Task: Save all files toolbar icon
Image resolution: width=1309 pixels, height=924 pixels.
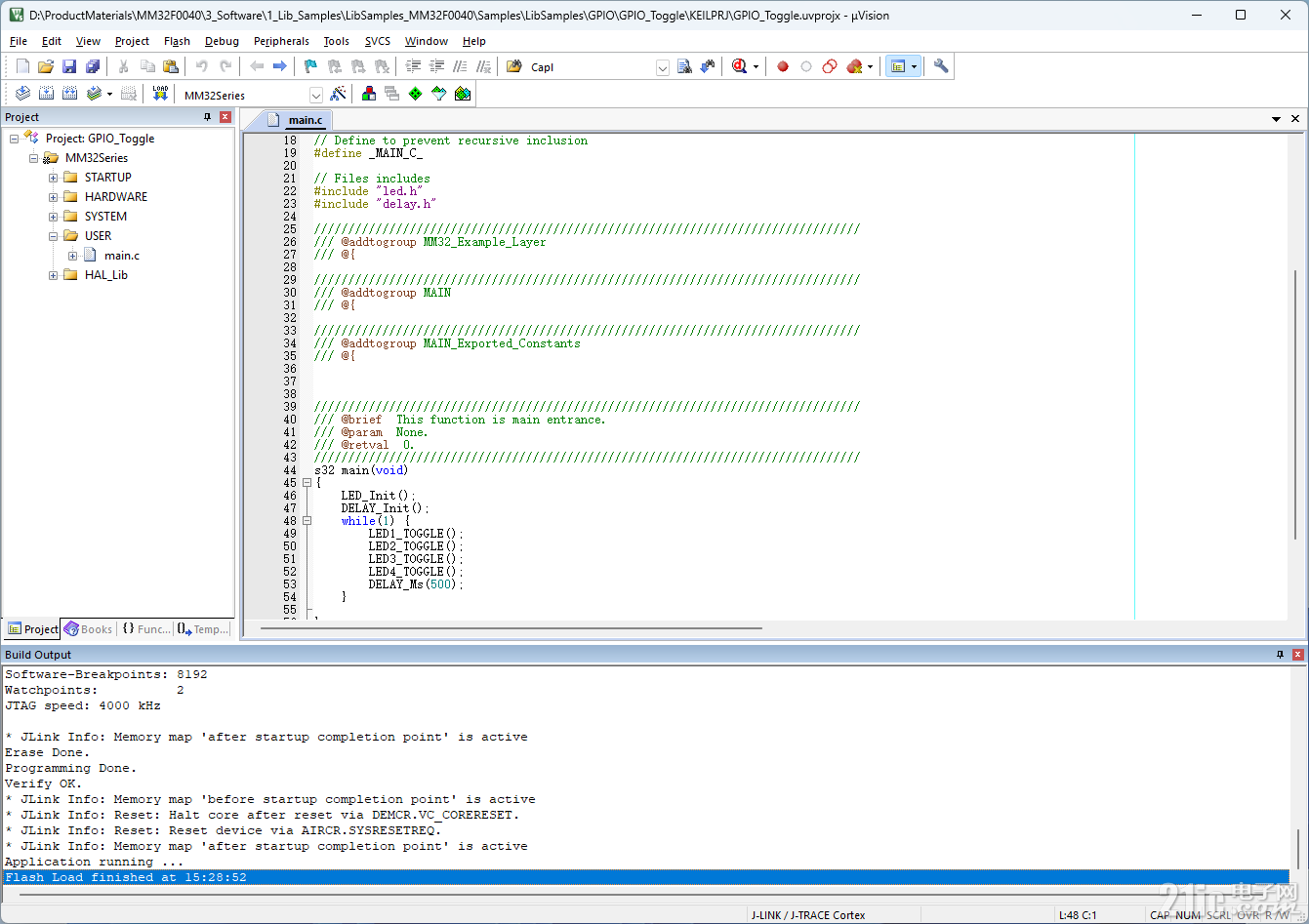Action: 93,66
